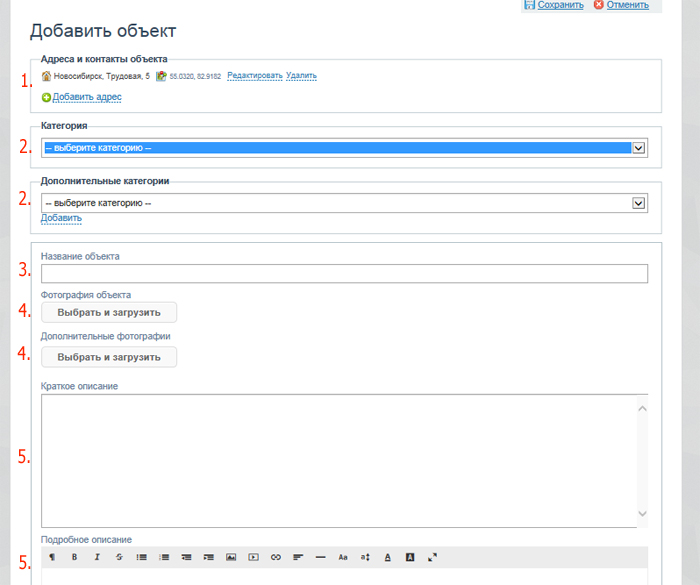Image resolution: width=700 pixels, height=585 pixels.
Task: Insert a link using the chain icon
Action: tap(276, 557)
